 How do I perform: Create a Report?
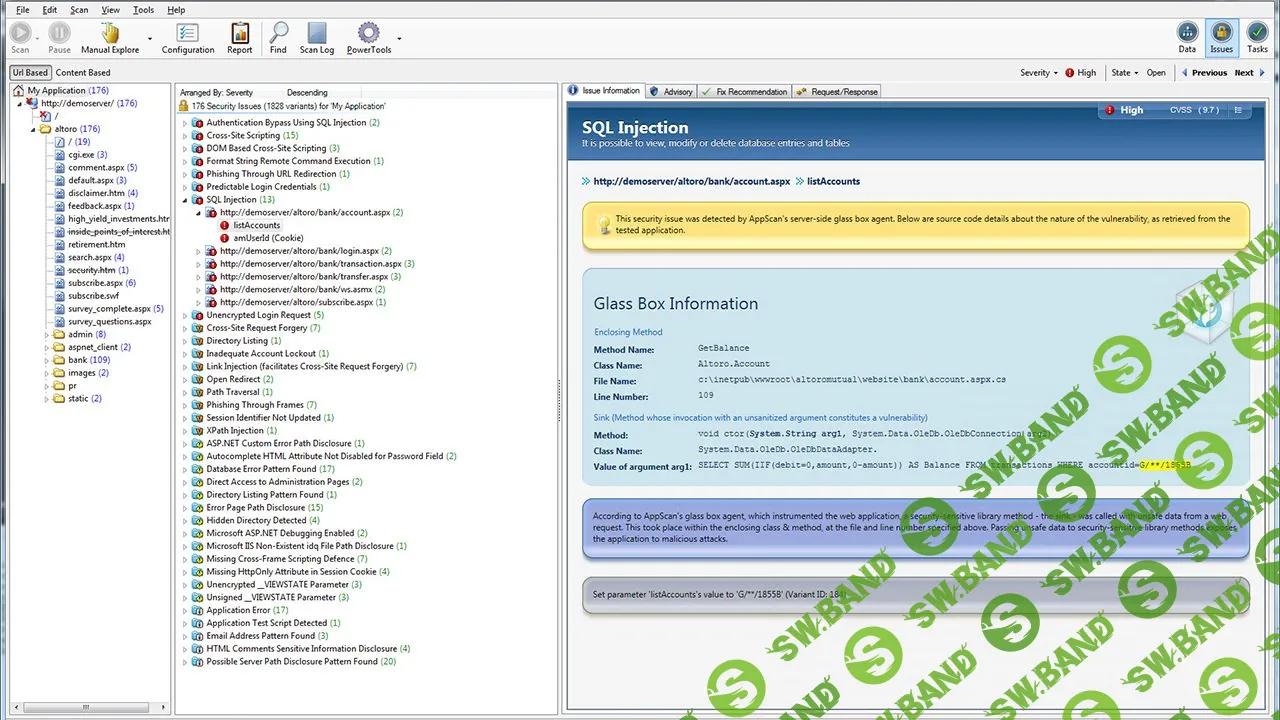tap(239, 38)
